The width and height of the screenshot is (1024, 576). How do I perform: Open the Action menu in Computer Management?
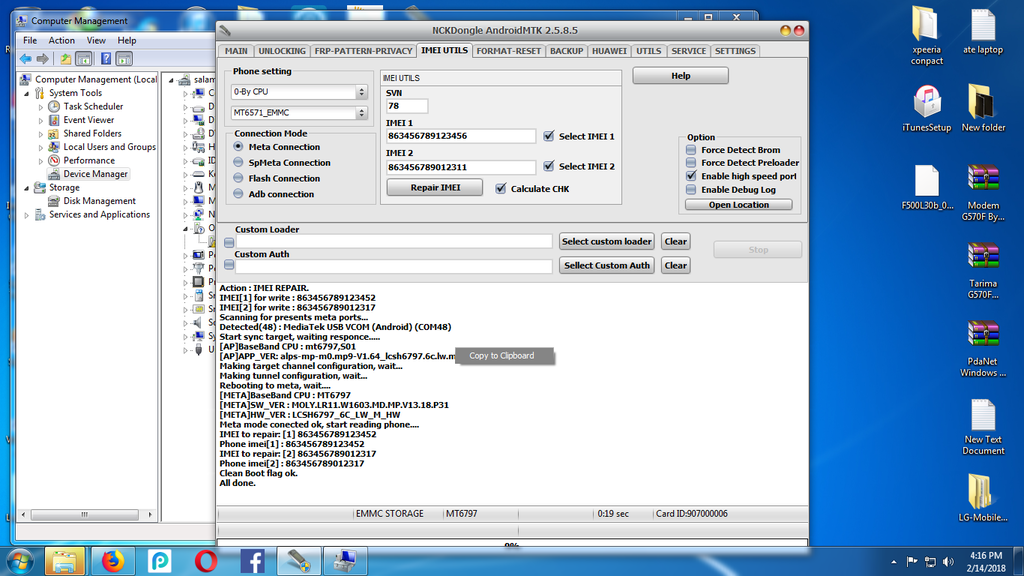61,40
